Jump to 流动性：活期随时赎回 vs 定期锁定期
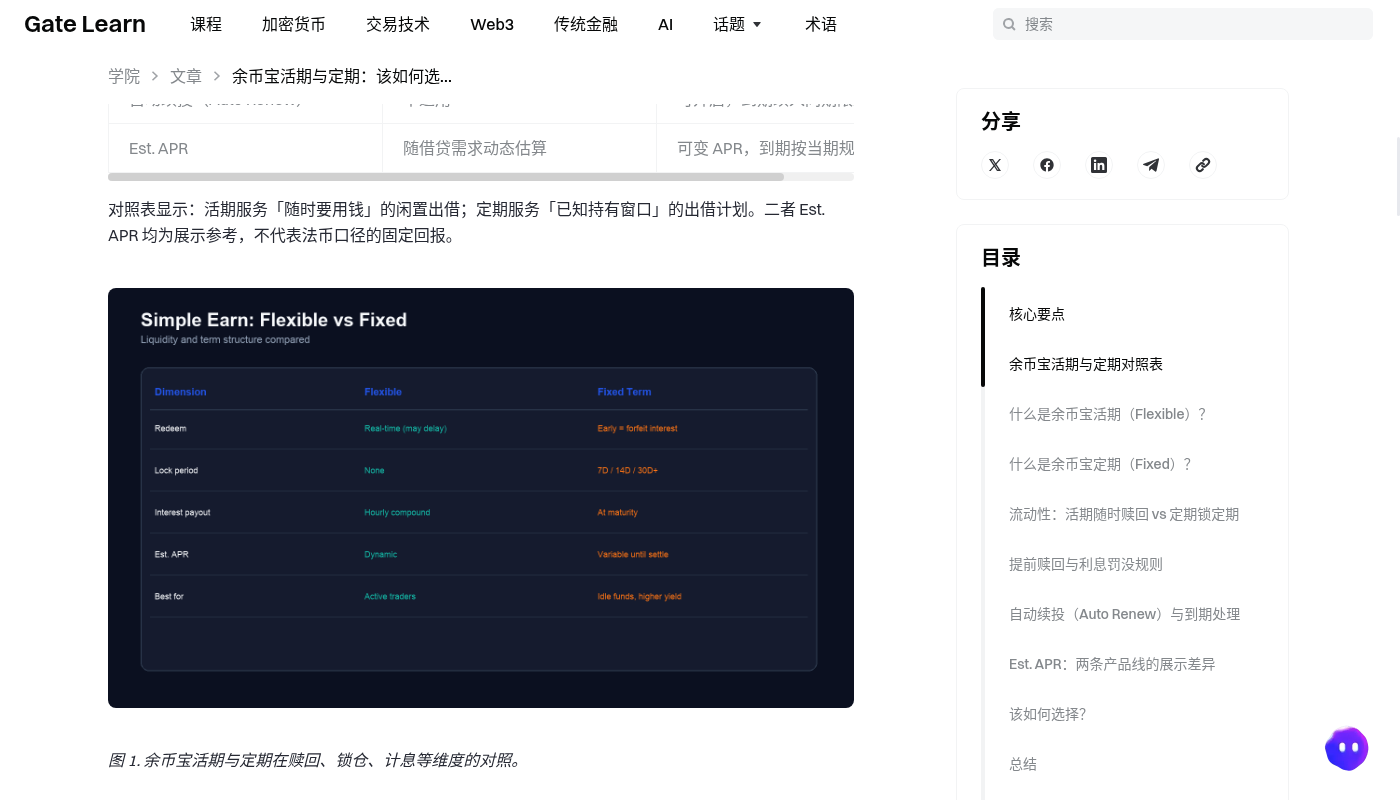 tap(1124, 514)
